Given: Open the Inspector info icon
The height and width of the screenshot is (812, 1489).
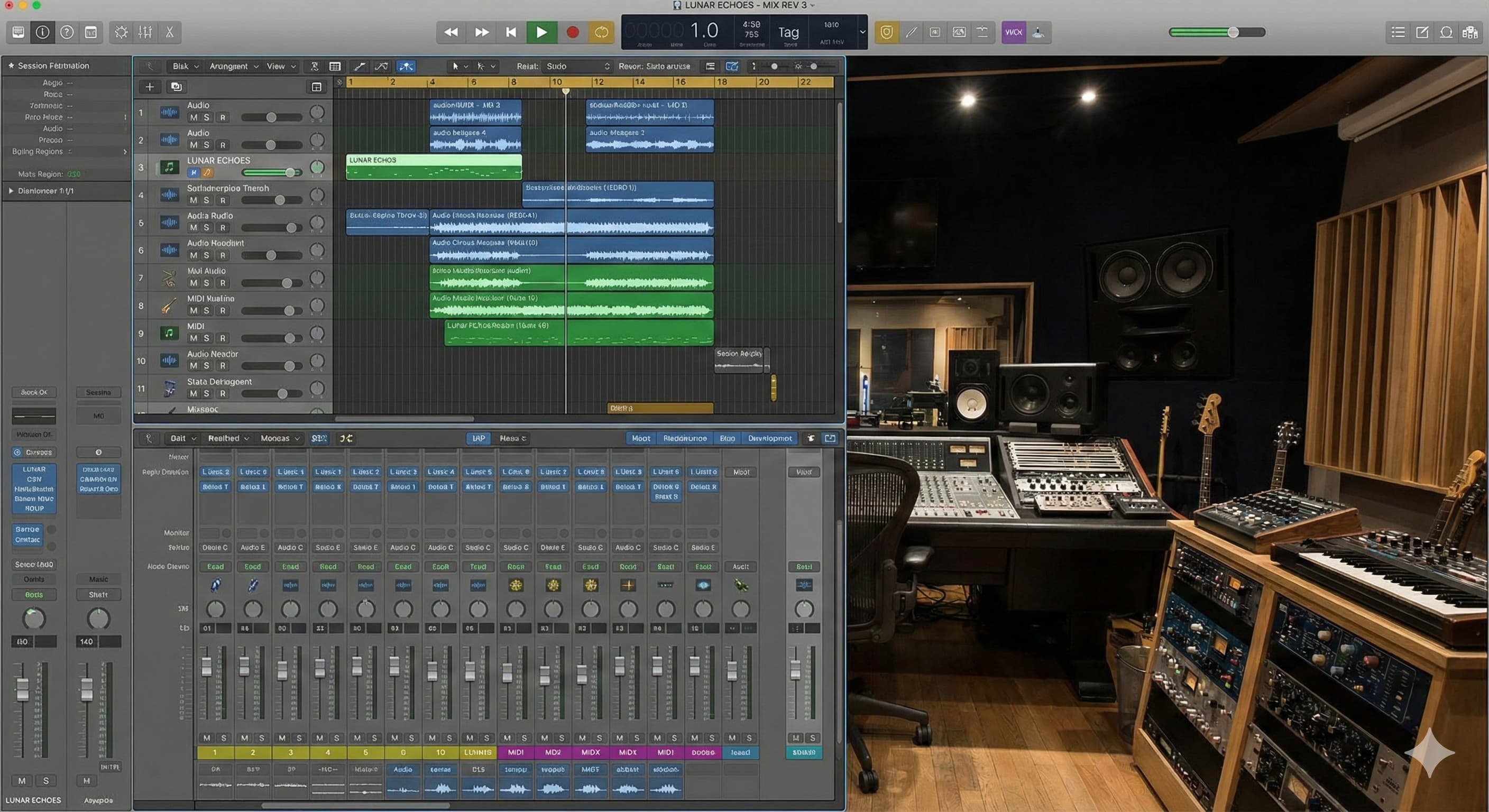Looking at the screenshot, I should tap(42, 32).
